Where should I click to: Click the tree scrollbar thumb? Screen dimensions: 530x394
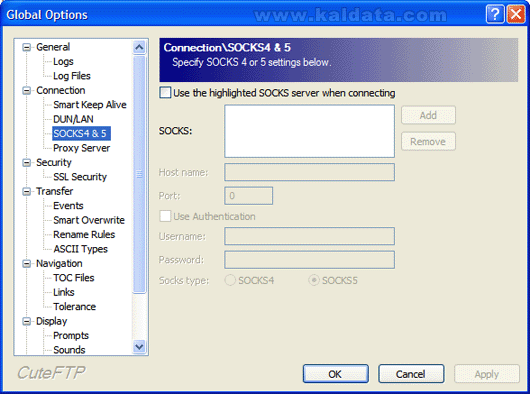click(139, 174)
